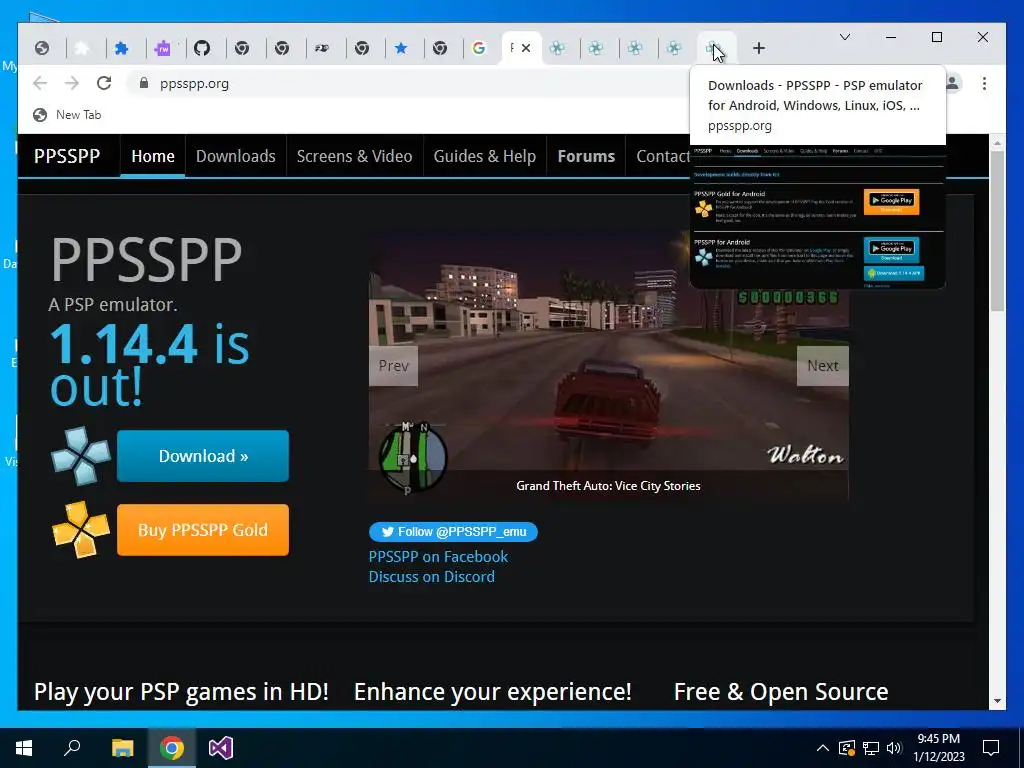Click the 'Enhance your experience!' heading
The width and height of the screenshot is (1024, 768).
(x=492, y=692)
